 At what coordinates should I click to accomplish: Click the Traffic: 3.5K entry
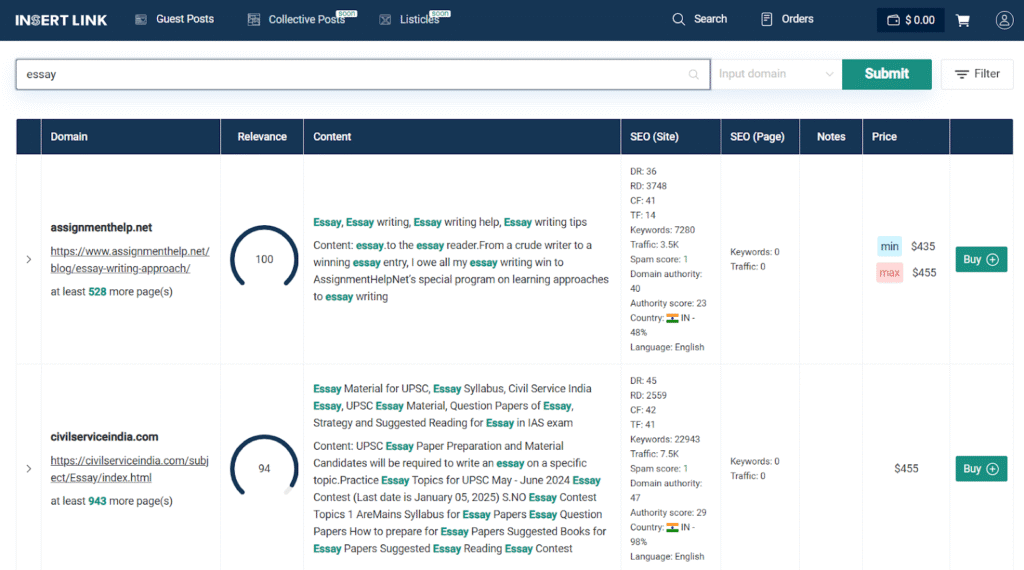click(x=654, y=245)
